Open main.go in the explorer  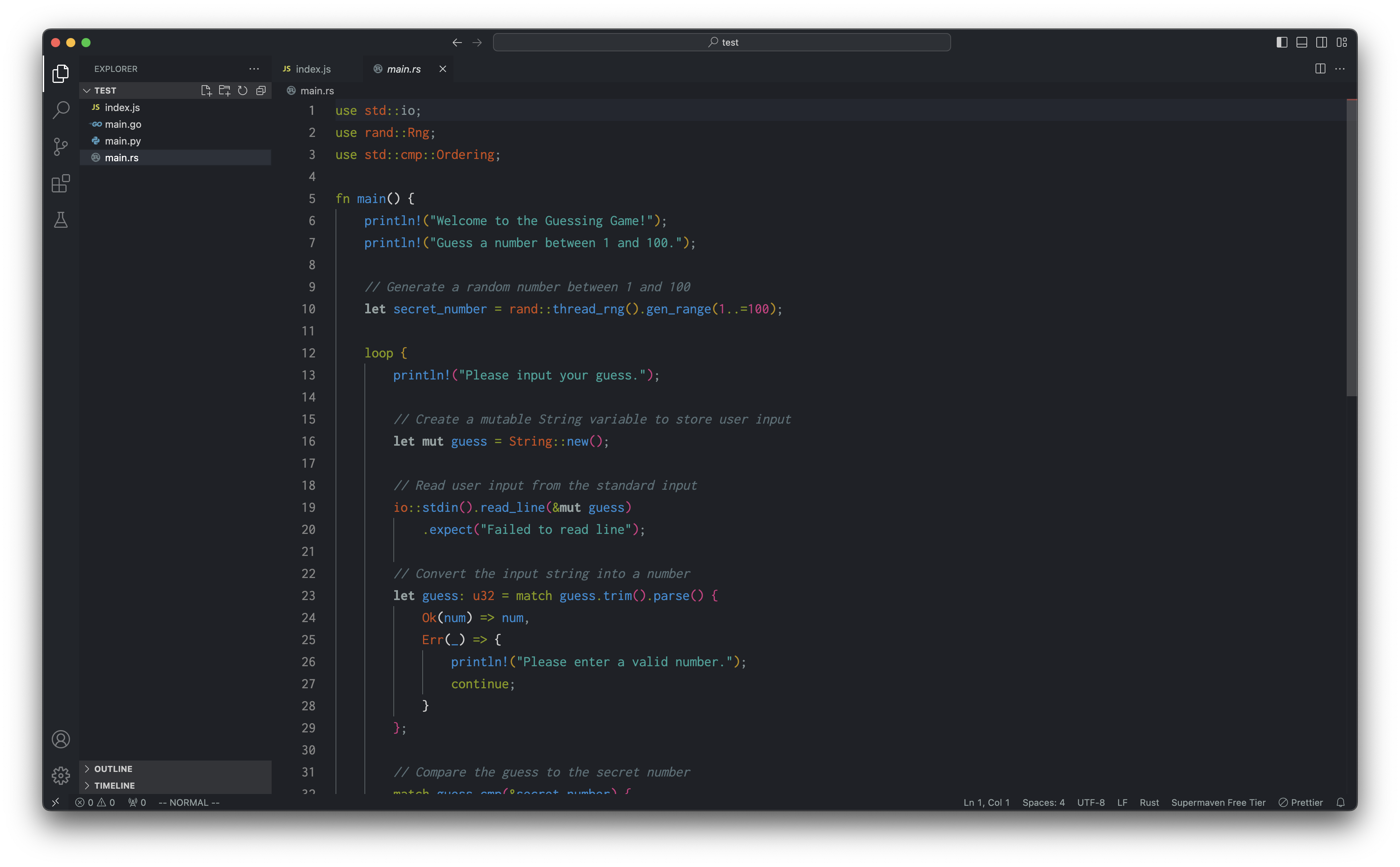175,124
